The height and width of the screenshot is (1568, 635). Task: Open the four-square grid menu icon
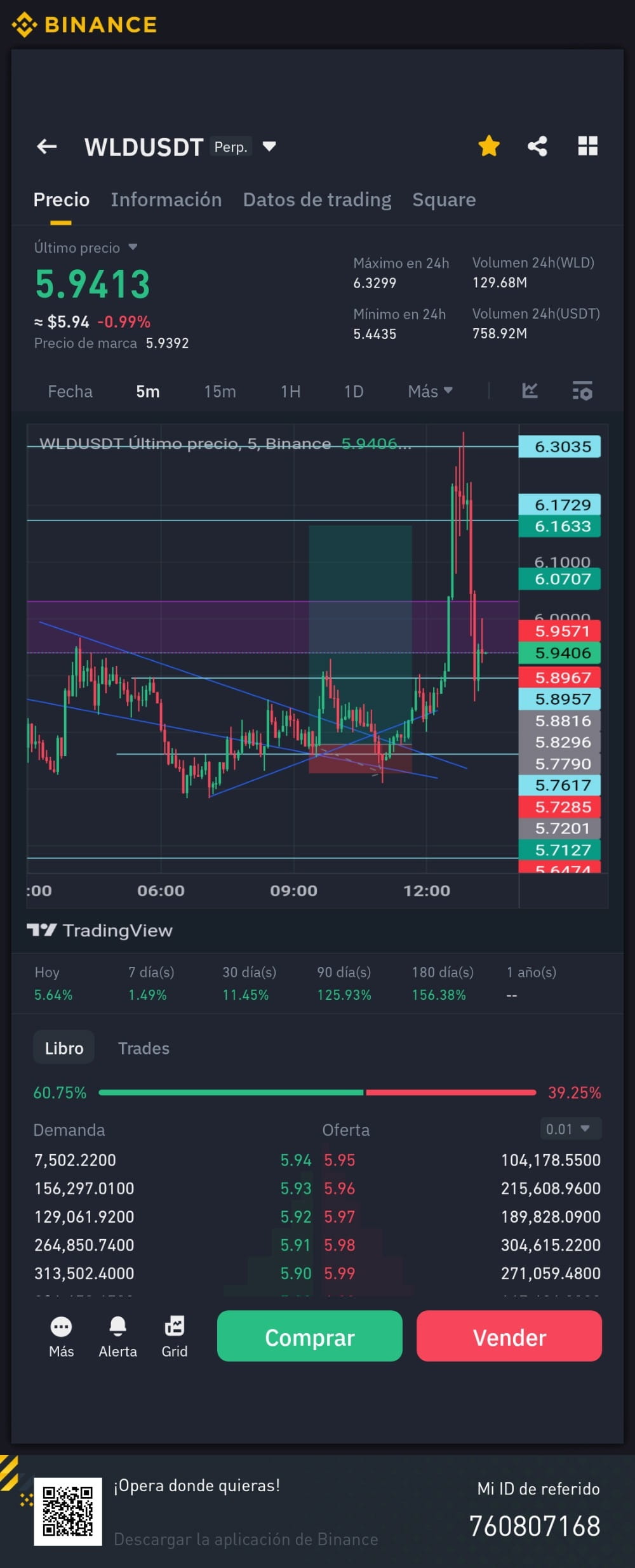(588, 146)
